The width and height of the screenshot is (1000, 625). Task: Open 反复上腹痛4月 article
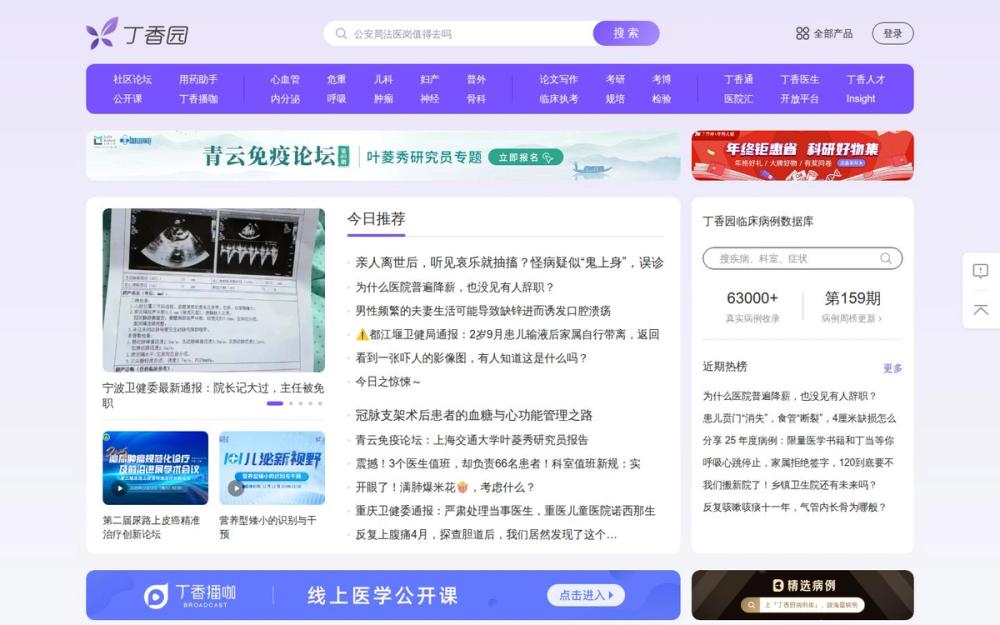tap(486, 534)
